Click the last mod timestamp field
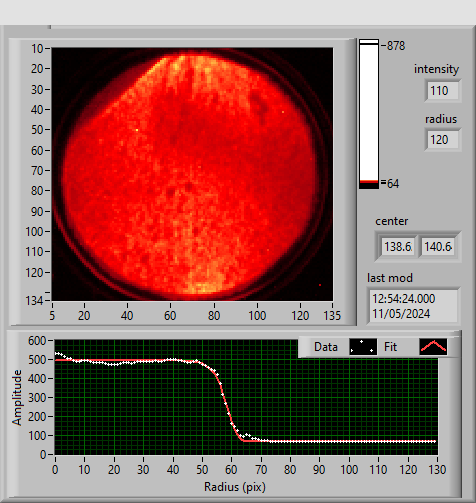476x503 pixels. point(413,306)
